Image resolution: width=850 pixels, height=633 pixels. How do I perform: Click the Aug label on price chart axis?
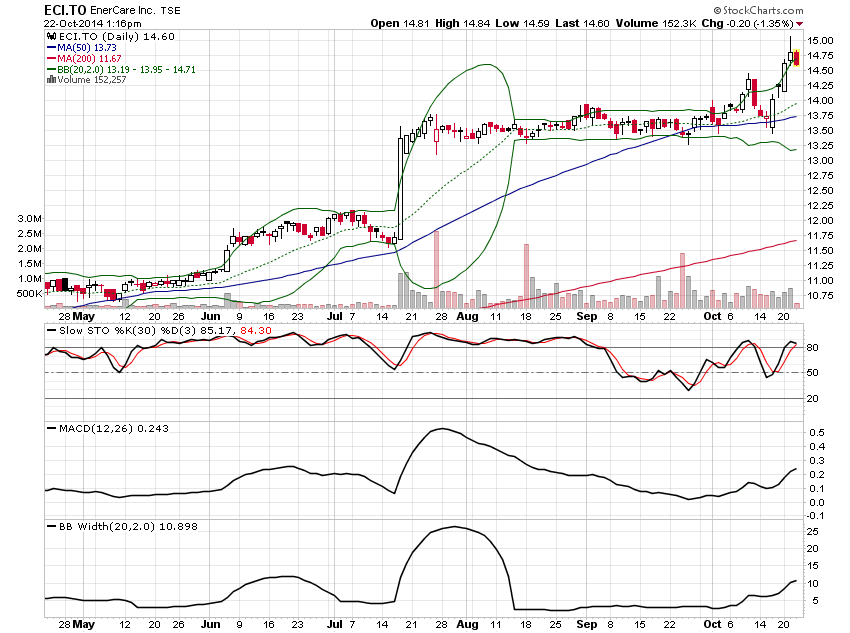point(467,316)
